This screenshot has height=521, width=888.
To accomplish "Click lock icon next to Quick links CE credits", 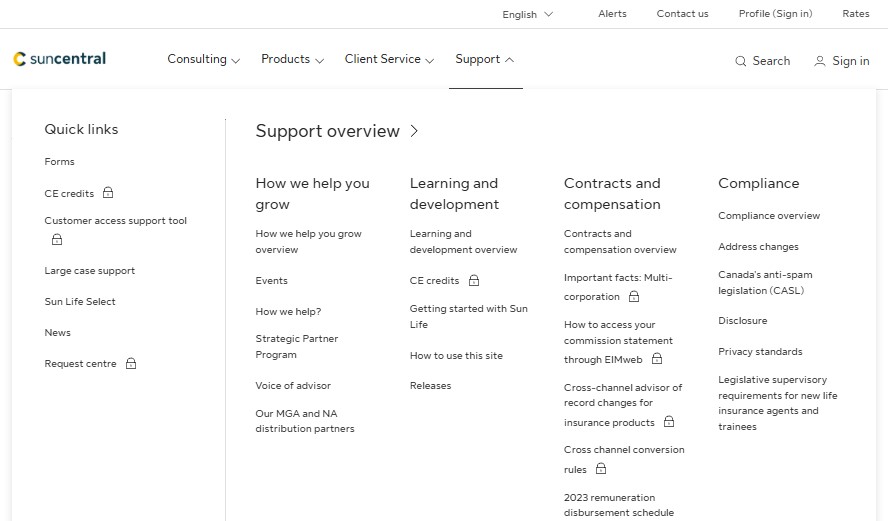I will (x=108, y=193).
